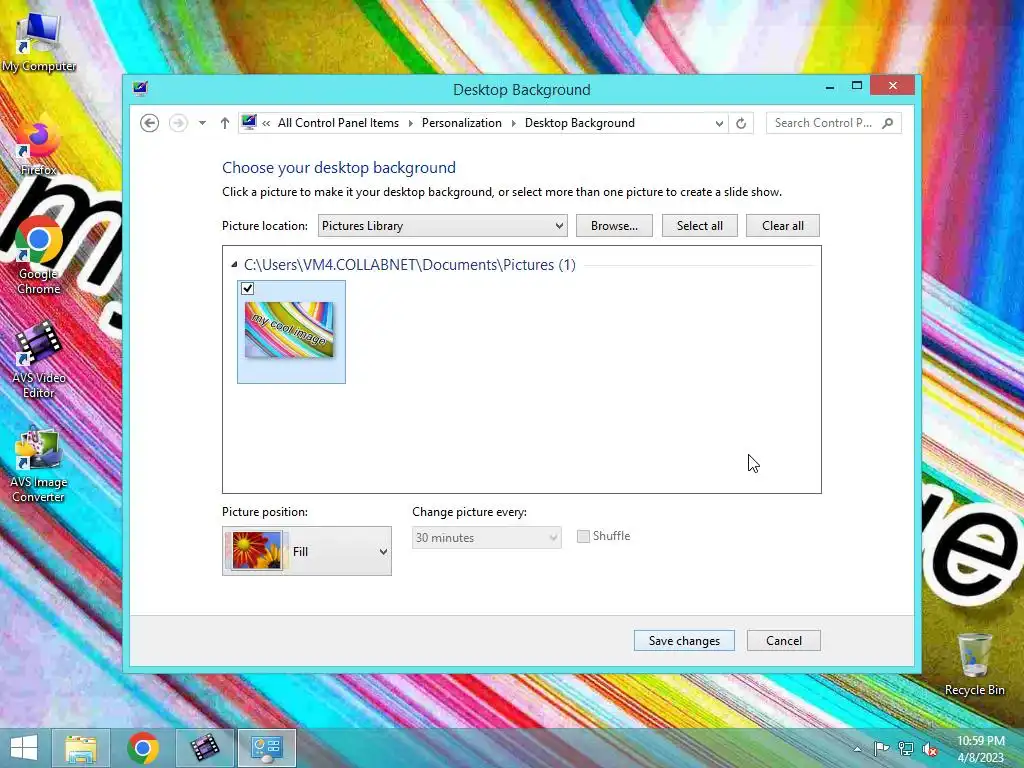The width and height of the screenshot is (1024, 768).
Task: Click the address bar computer icon
Action: 249,122
